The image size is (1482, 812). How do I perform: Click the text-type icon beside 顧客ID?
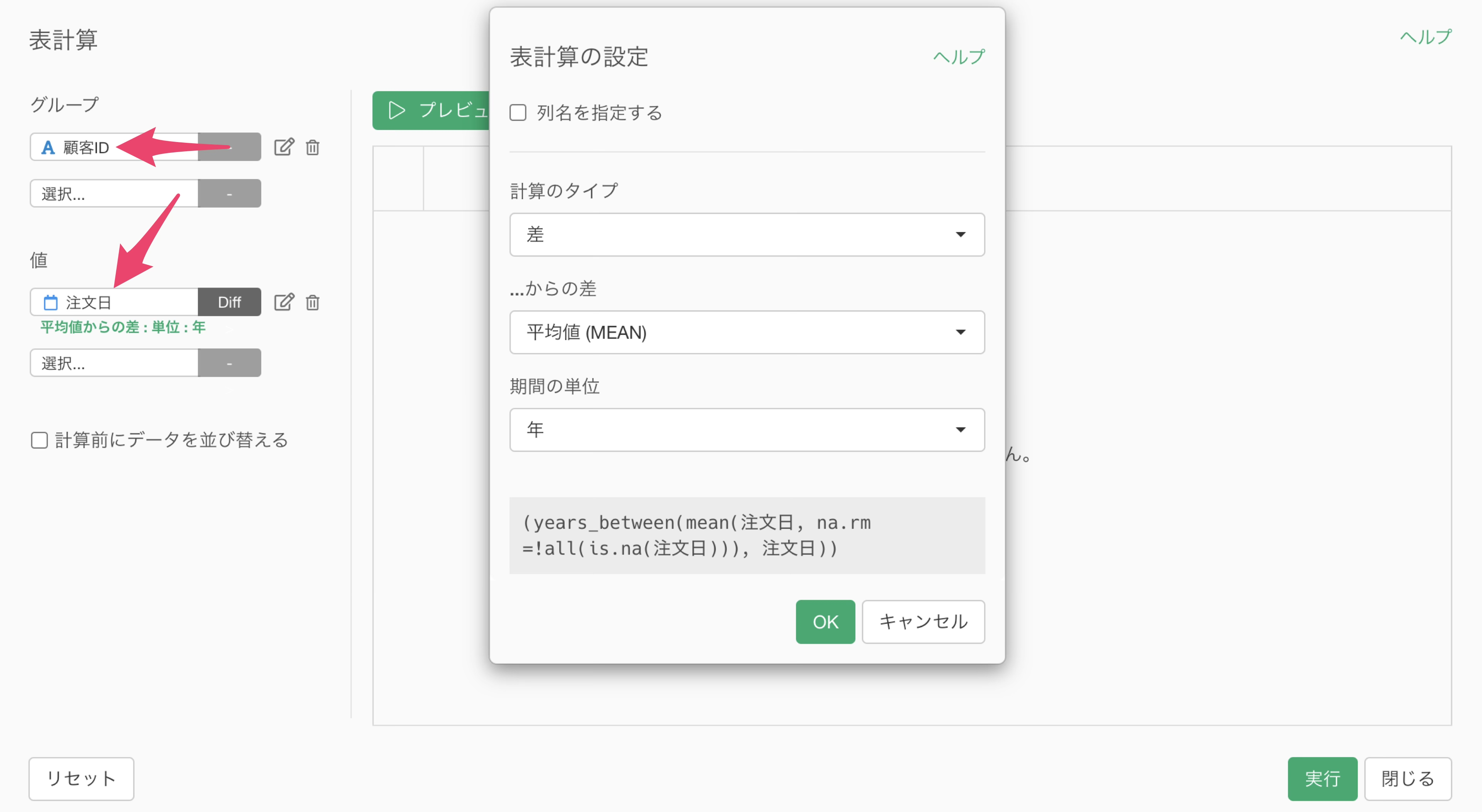[x=48, y=147]
